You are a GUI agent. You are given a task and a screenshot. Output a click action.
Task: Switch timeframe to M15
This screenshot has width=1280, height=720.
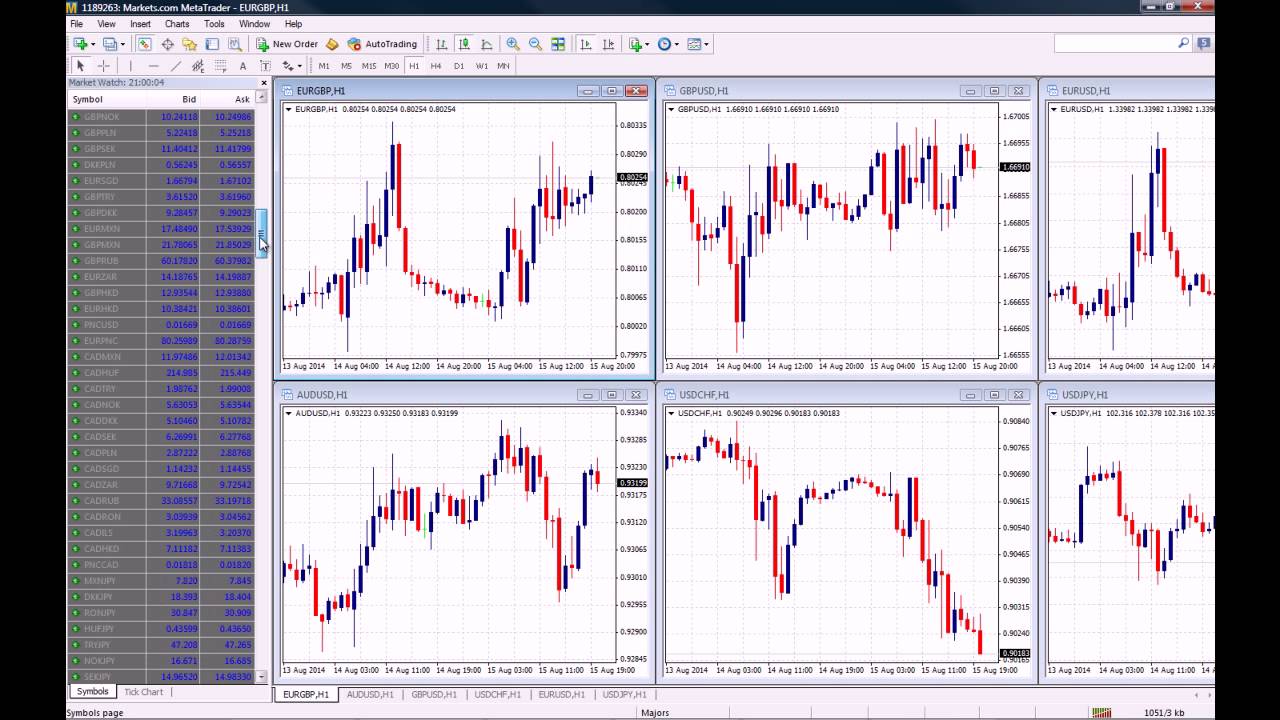[x=369, y=66]
